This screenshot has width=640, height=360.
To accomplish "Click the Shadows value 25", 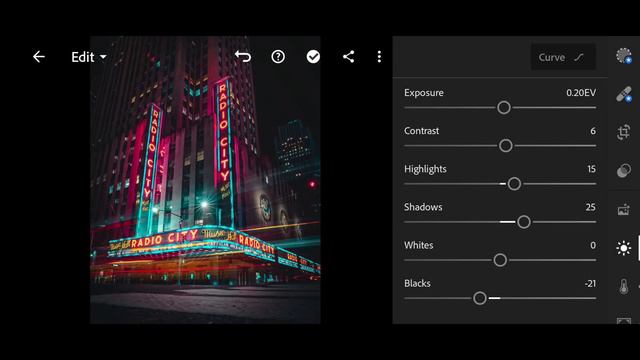I will coord(591,207).
